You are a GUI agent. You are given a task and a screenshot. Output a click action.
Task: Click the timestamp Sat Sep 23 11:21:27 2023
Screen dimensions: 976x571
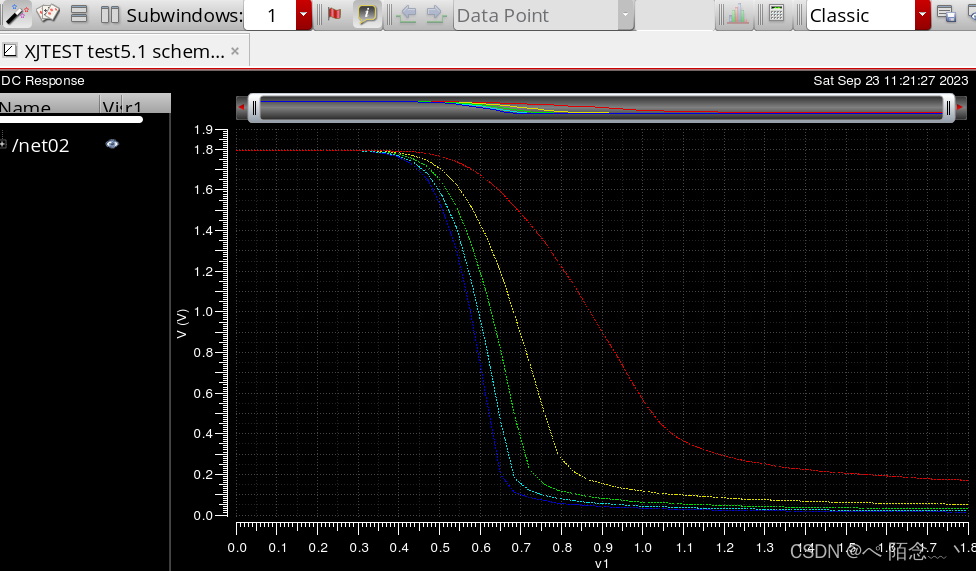891,81
